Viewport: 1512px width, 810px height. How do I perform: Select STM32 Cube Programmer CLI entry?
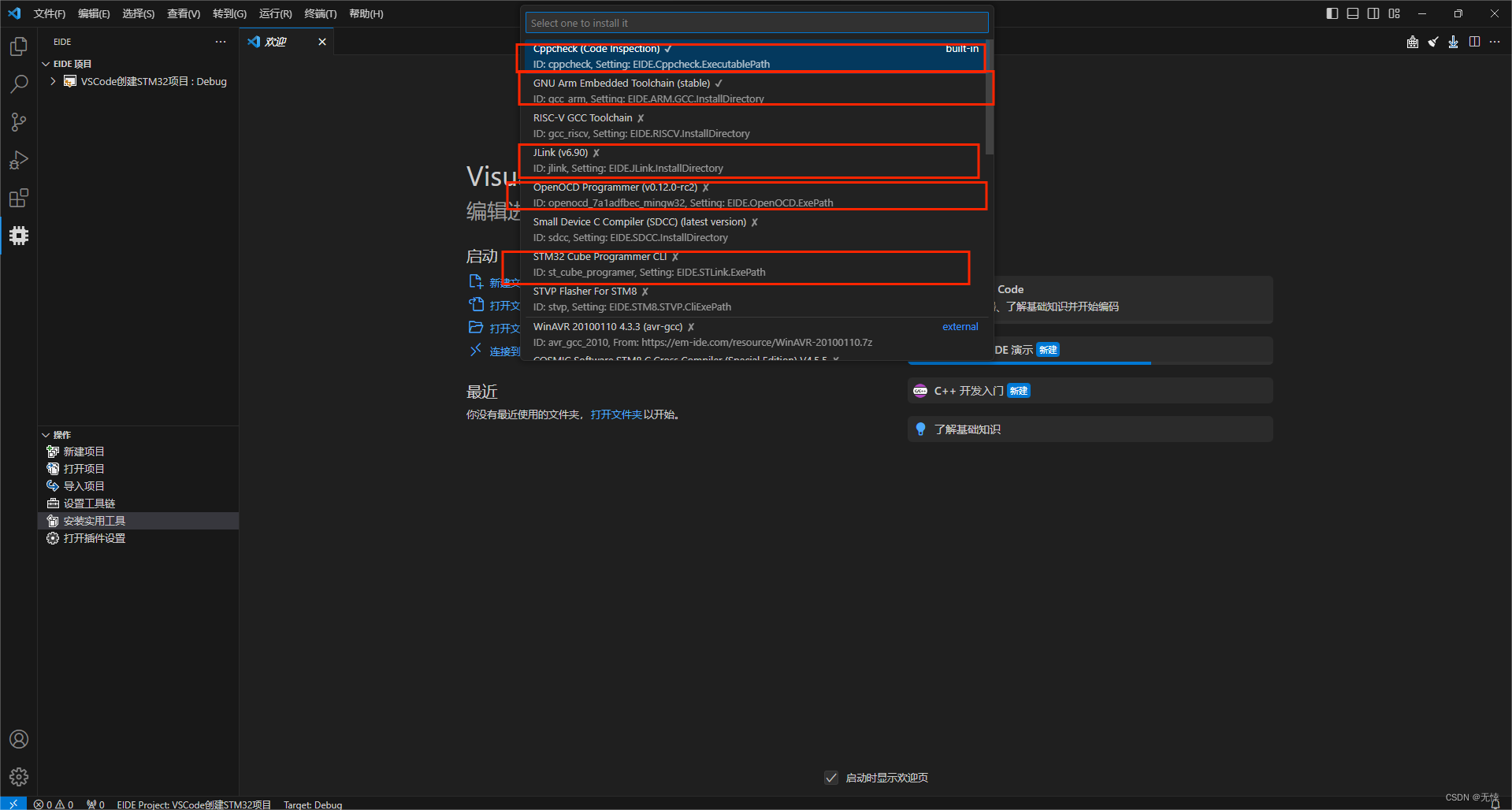tap(755, 264)
